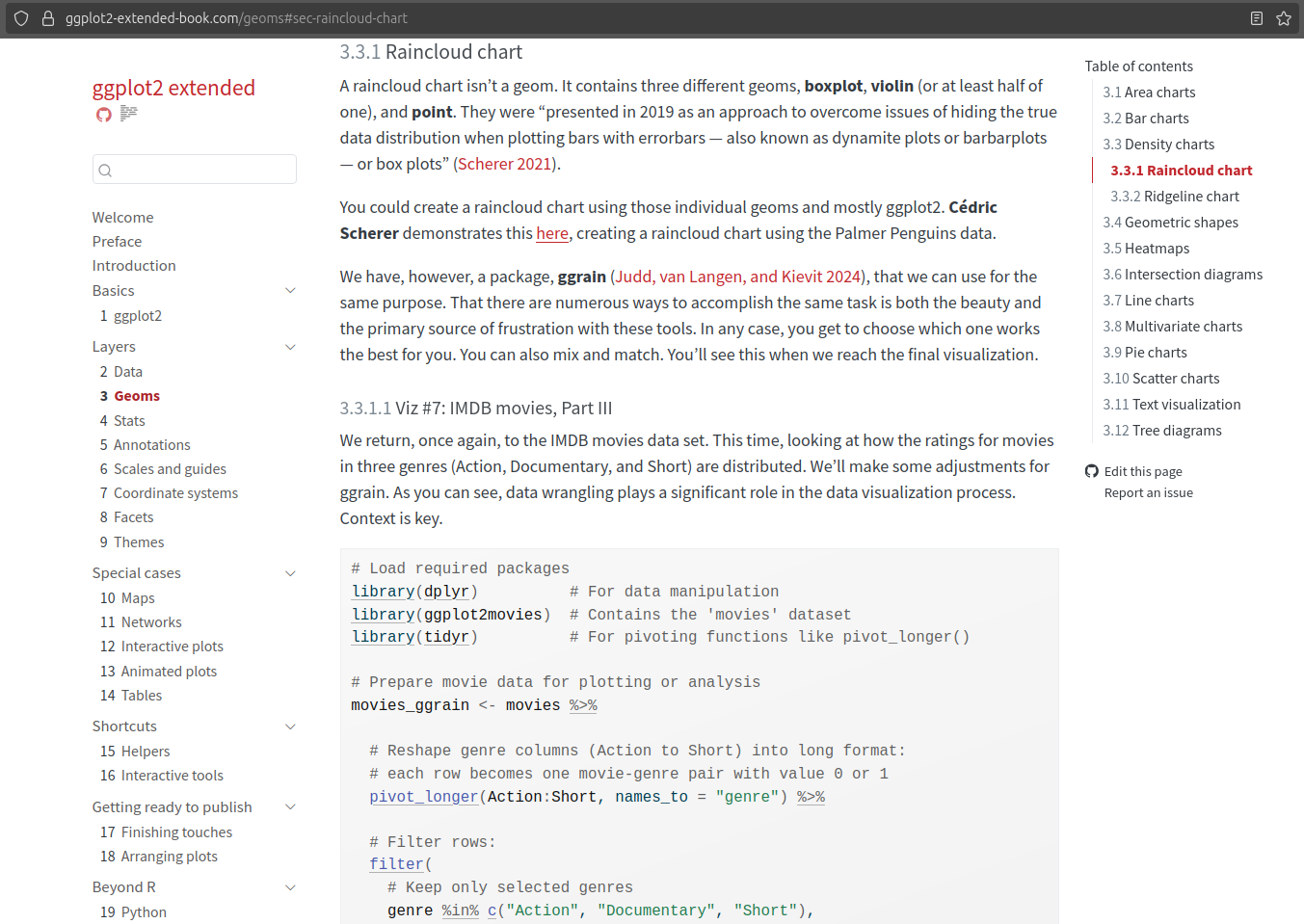Open chapter 8 Facets

tap(127, 517)
